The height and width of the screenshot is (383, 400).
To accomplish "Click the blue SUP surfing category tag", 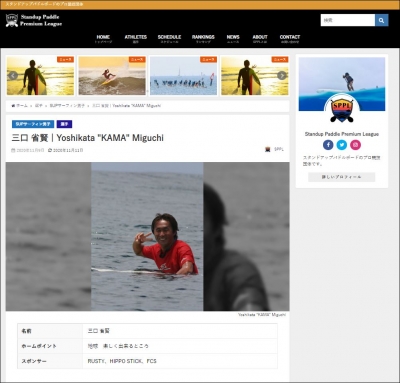I will pyautogui.click(x=33, y=124).
